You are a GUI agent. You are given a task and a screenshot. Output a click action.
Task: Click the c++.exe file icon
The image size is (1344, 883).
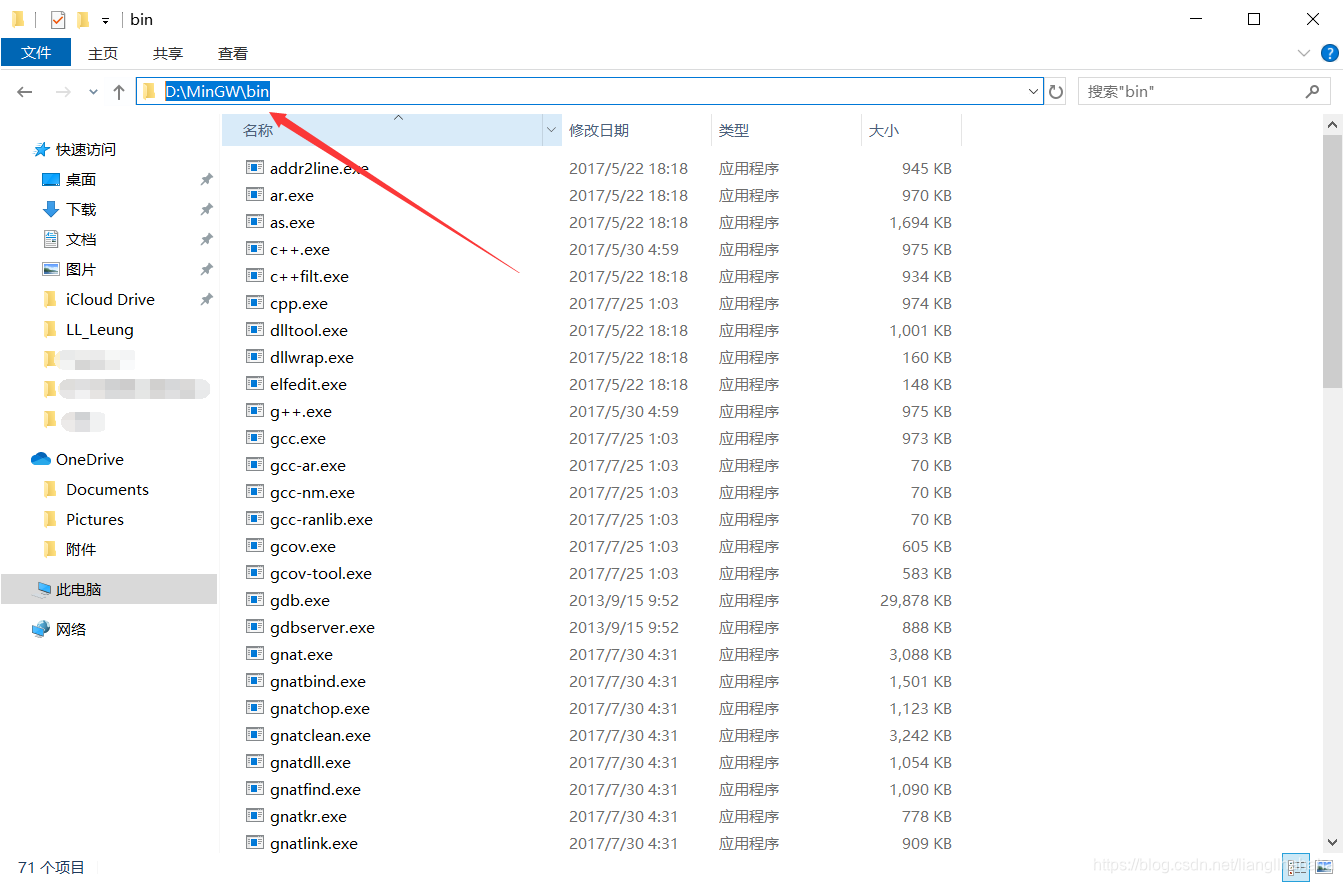point(254,249)
